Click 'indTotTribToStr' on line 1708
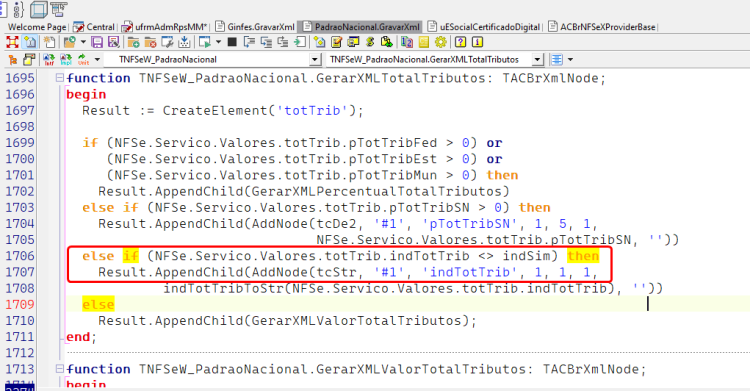Viewport: 750px width, 391px height. [x=223, y=288]
